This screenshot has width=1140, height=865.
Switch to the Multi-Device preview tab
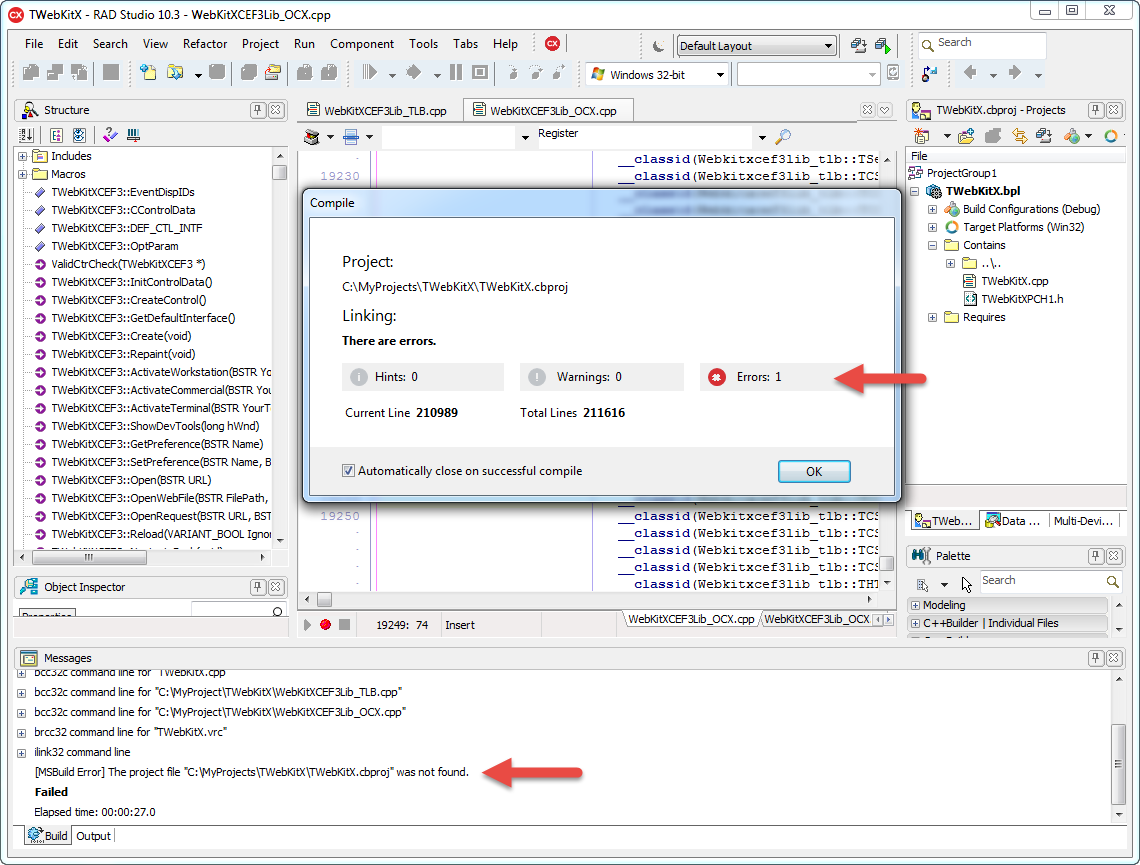pos(1083,520)
